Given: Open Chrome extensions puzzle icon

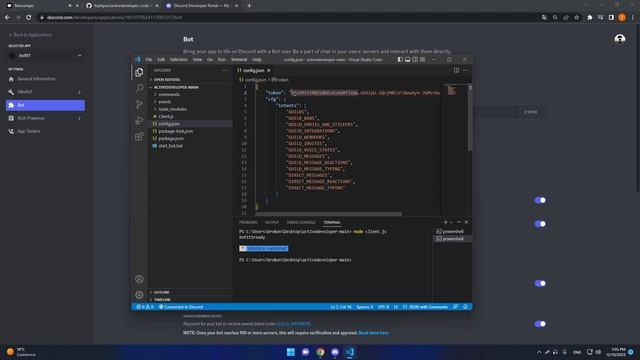Looking at the screenshot, I should pos(590,18).
